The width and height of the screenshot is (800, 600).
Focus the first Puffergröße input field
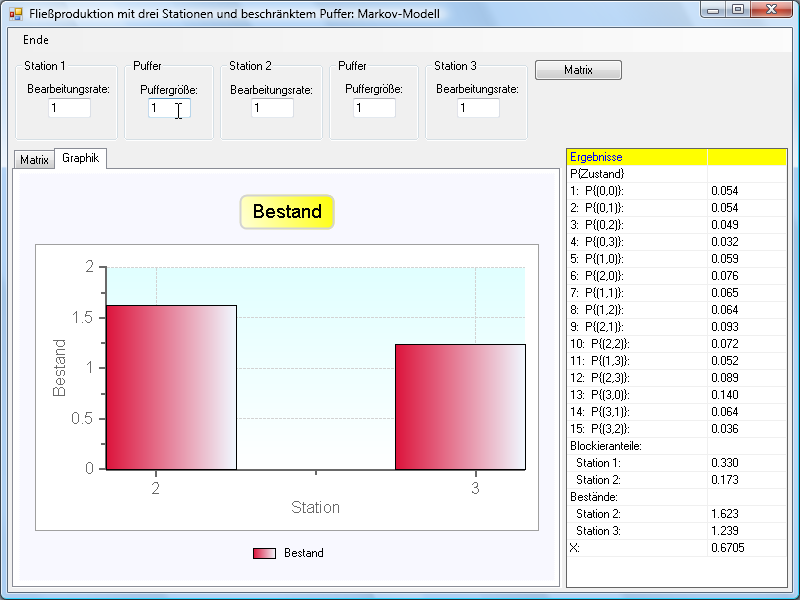[x=169, y=108]
